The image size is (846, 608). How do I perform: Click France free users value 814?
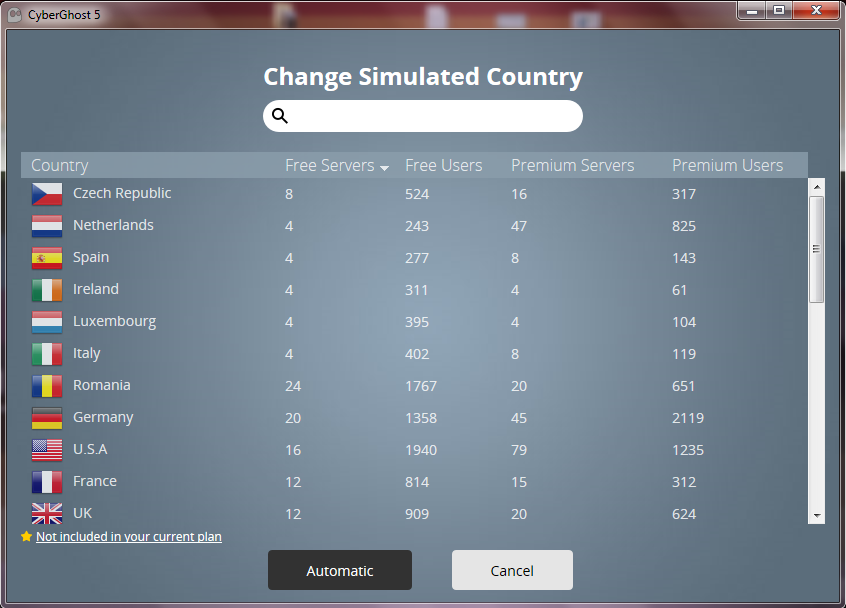pos(417,482)
